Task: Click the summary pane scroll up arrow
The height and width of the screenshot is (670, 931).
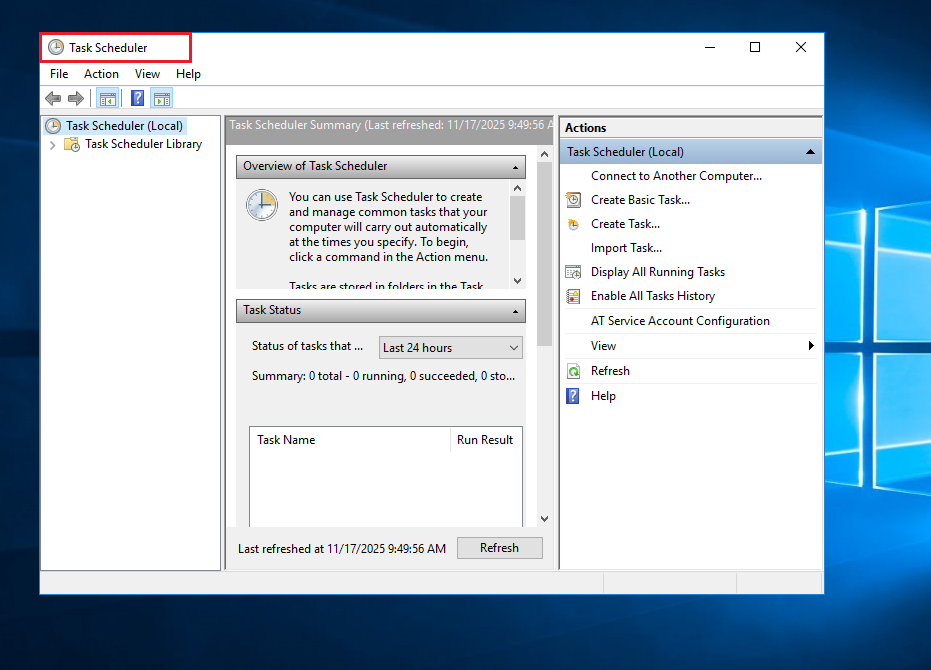Action: point(544,154)
